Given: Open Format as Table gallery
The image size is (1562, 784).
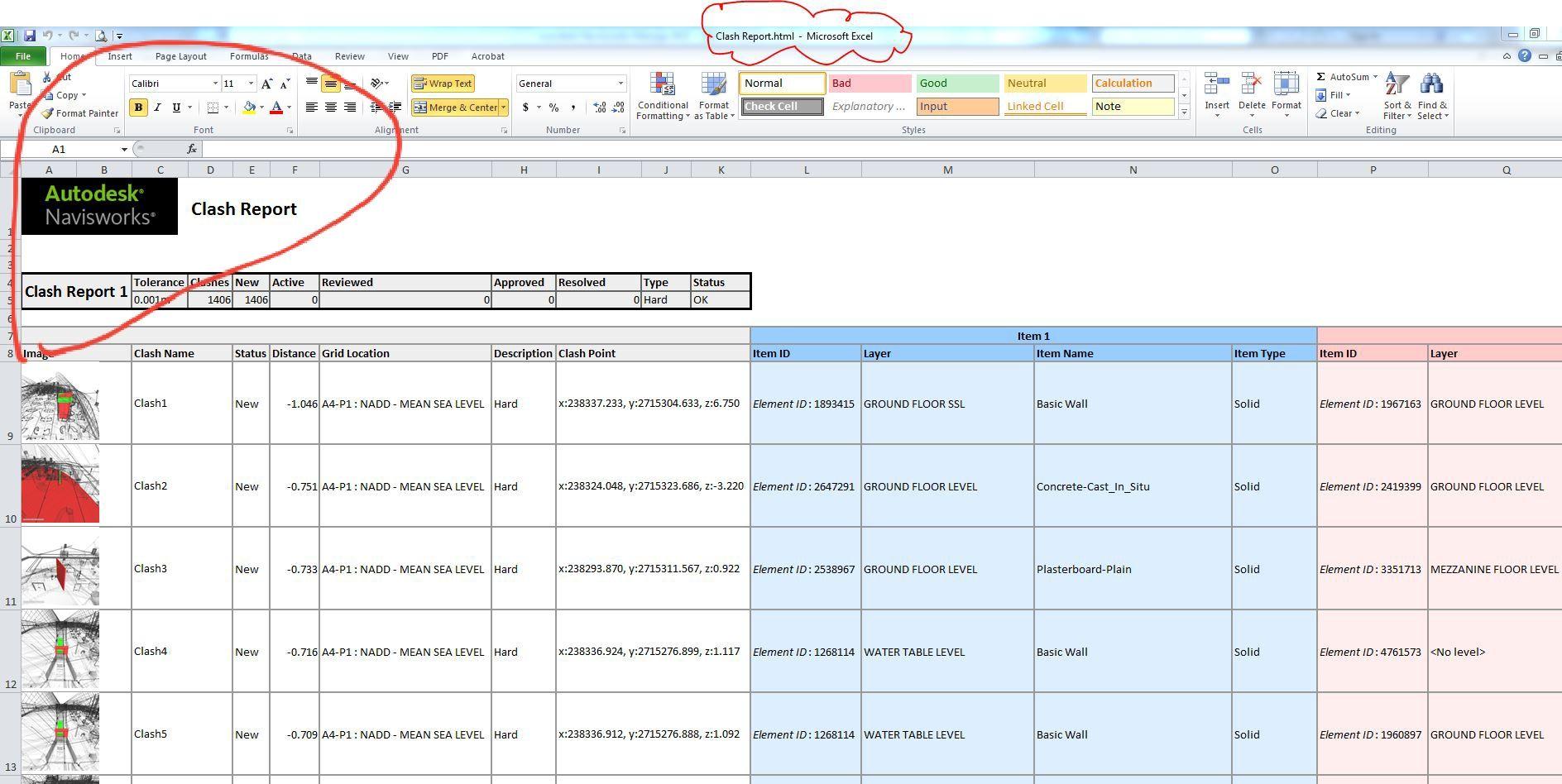Looking at the screenshot, I should (x=713, y=84).
